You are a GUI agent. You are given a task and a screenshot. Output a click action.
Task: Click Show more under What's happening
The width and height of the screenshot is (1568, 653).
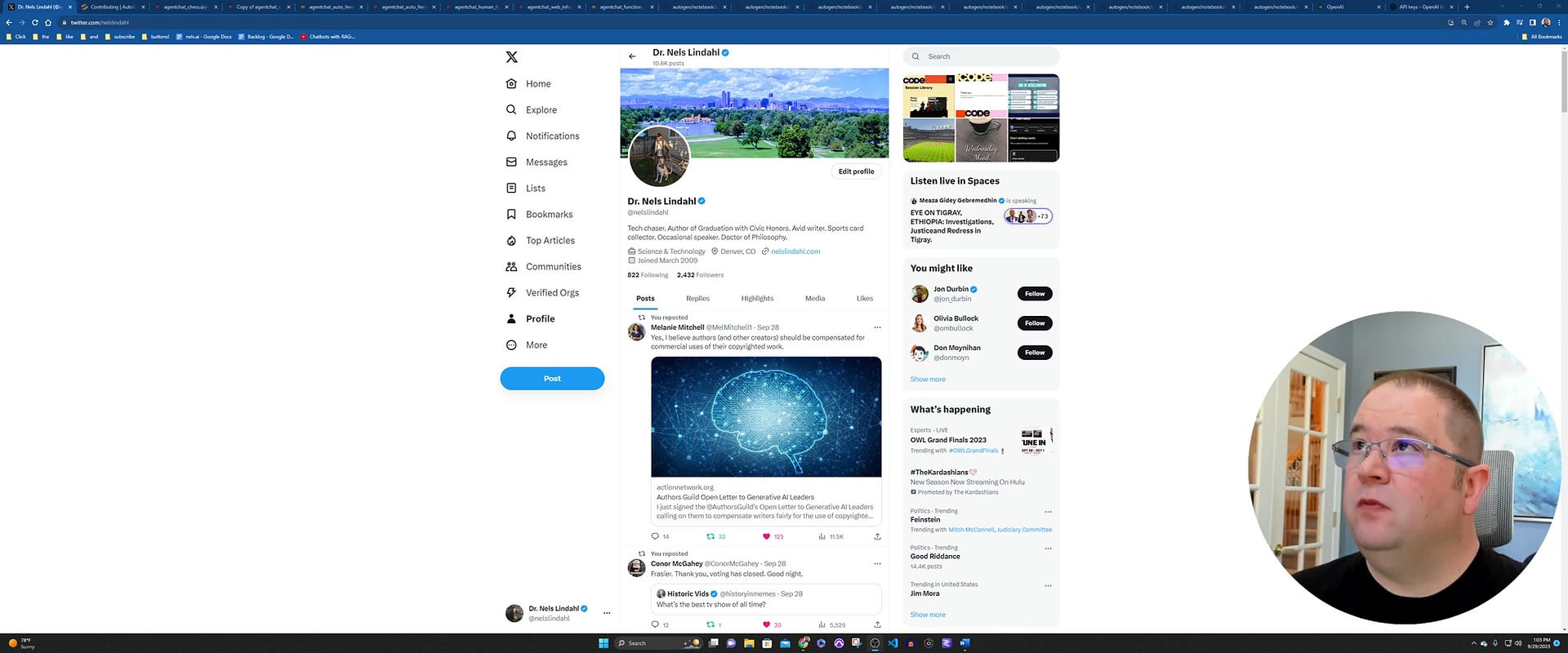coord(928,615)
